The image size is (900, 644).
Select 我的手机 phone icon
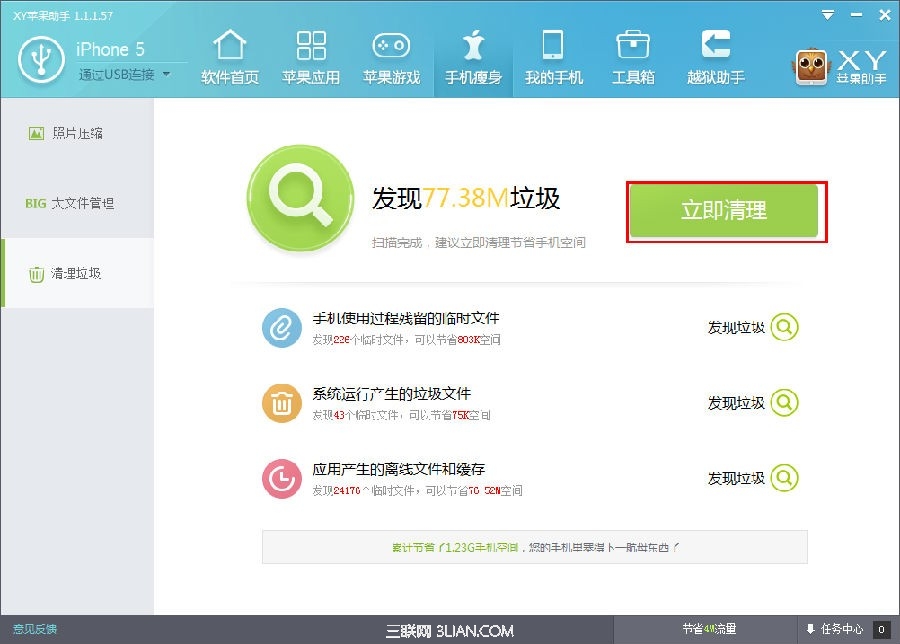[x=553, y=57]
